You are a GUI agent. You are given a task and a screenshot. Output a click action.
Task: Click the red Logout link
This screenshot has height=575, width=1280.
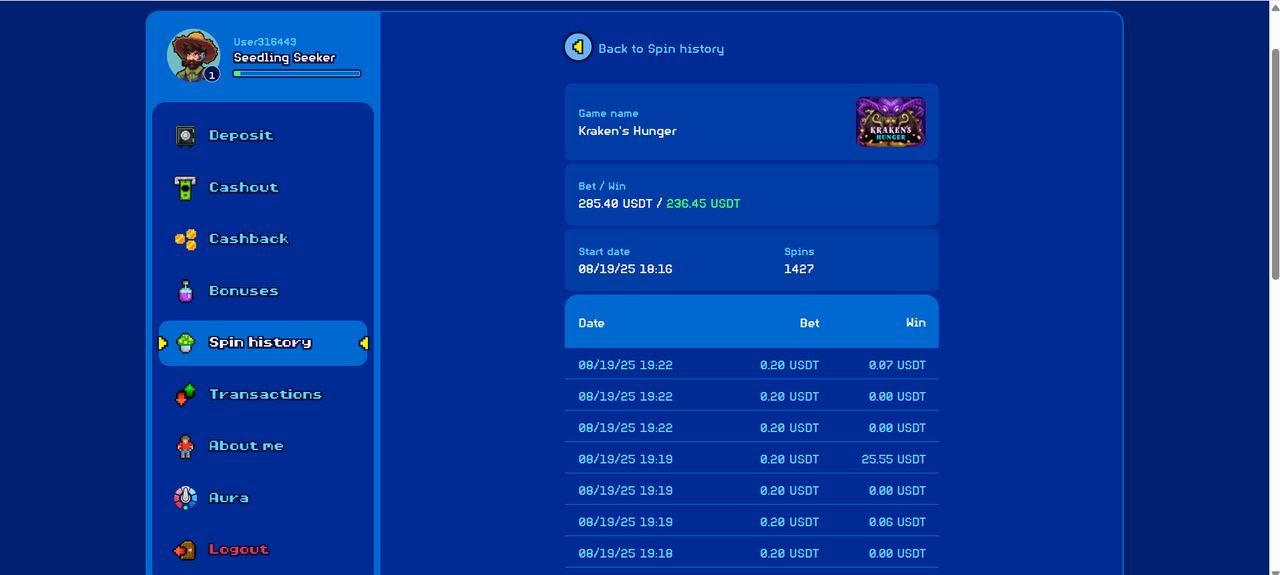pos(238,549)
